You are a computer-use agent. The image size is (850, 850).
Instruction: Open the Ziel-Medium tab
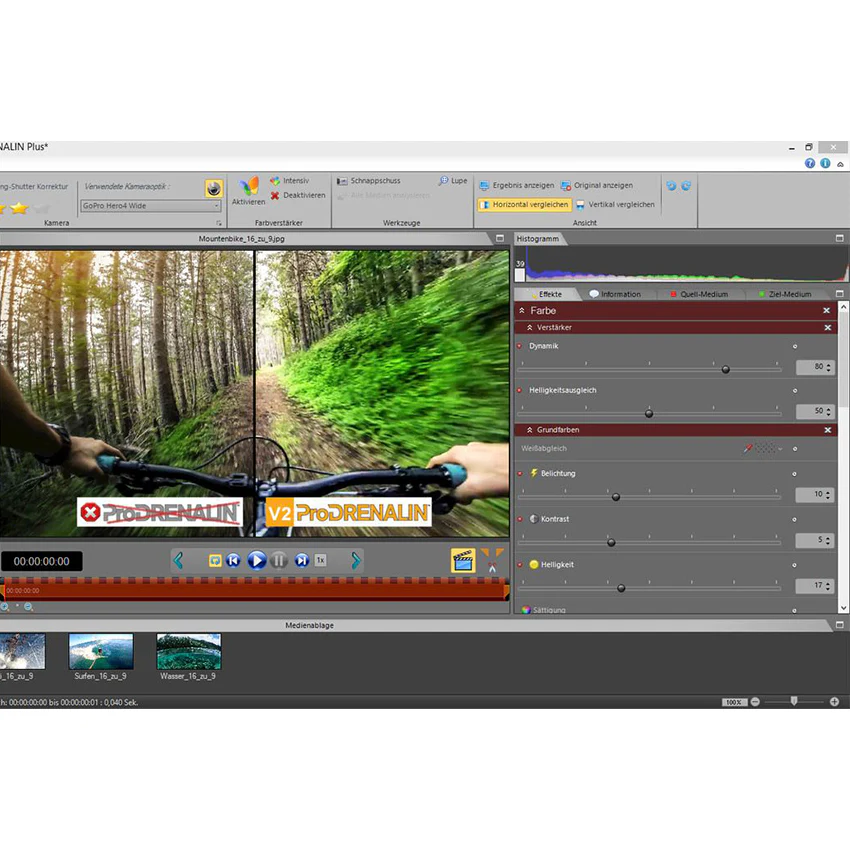coord(786,294)
